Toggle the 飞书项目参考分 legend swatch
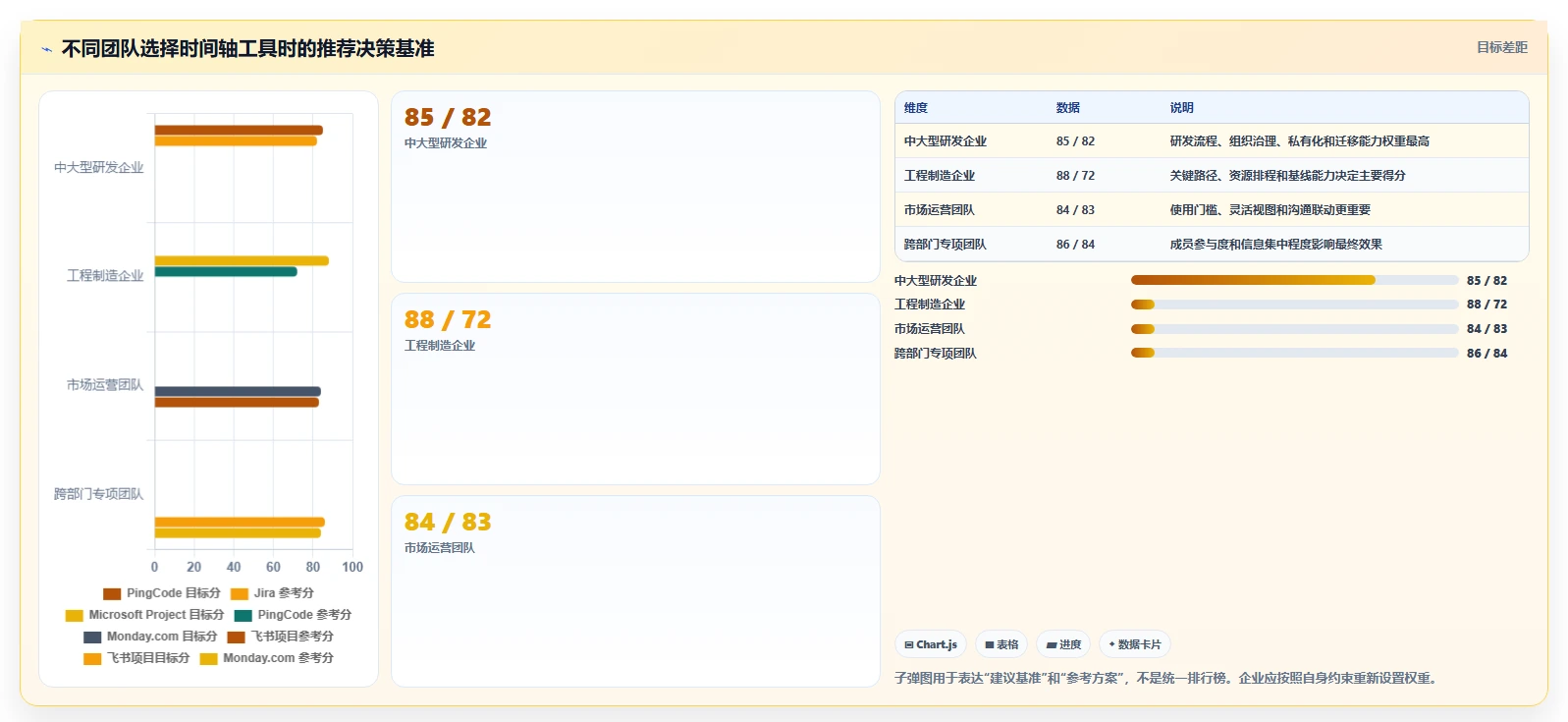The height and width of the screenshot is (722, 1568). [237, 637]
